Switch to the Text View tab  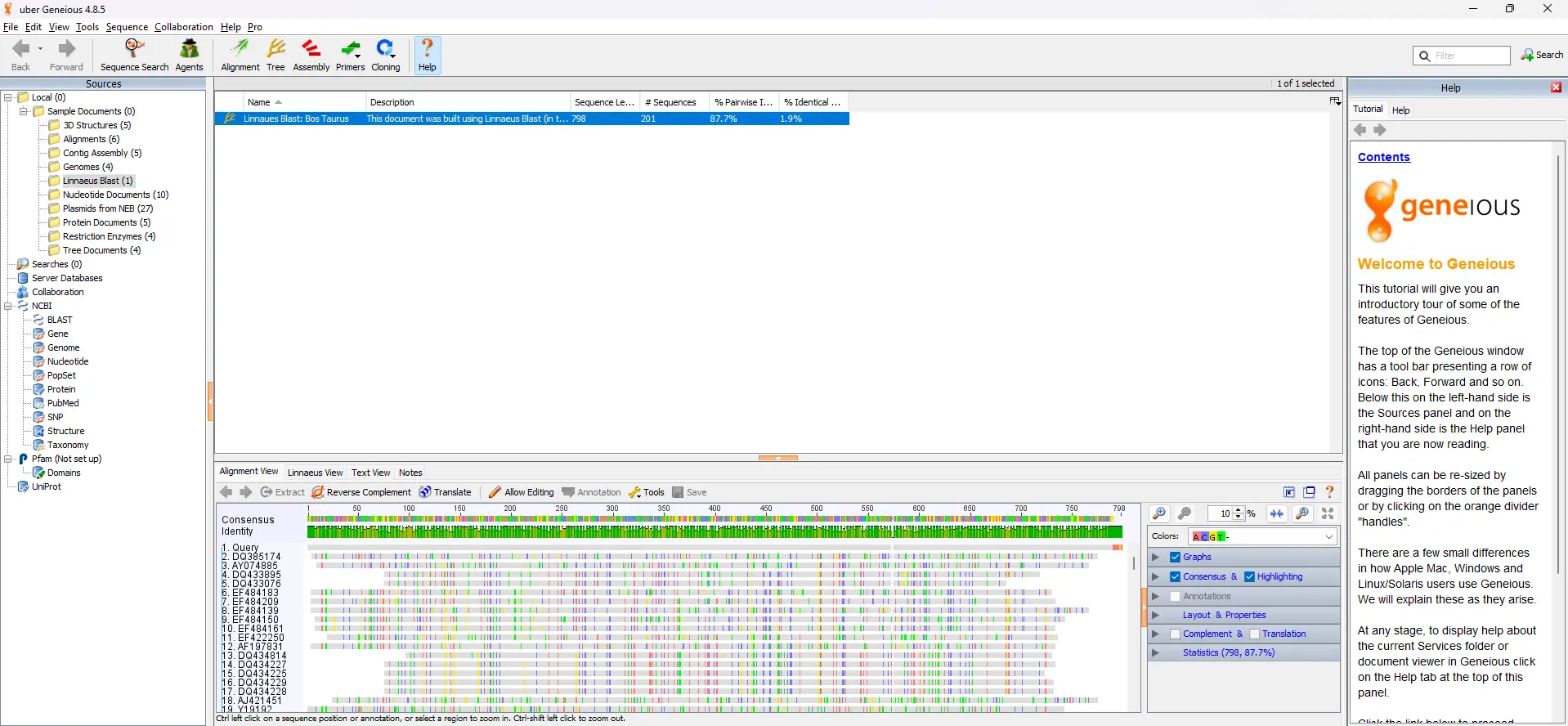(370, 473)
